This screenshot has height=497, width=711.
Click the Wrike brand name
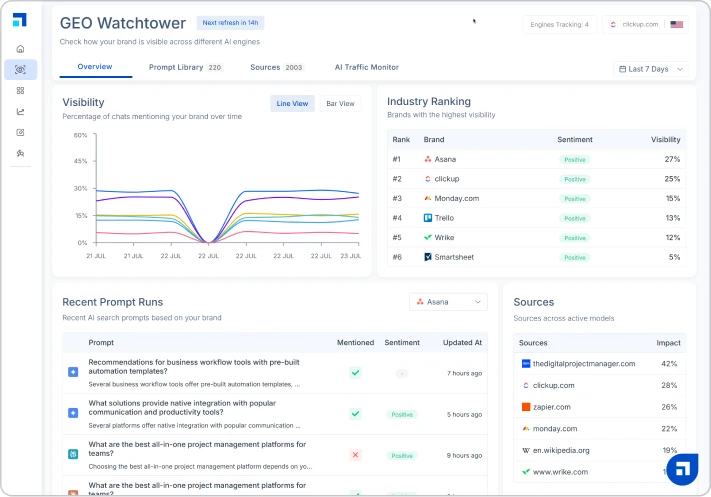click(444, 237)
